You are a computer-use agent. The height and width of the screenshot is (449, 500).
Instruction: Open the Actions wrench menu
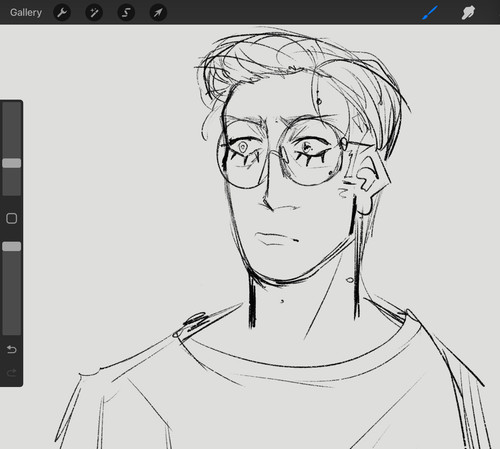(62, 13)
